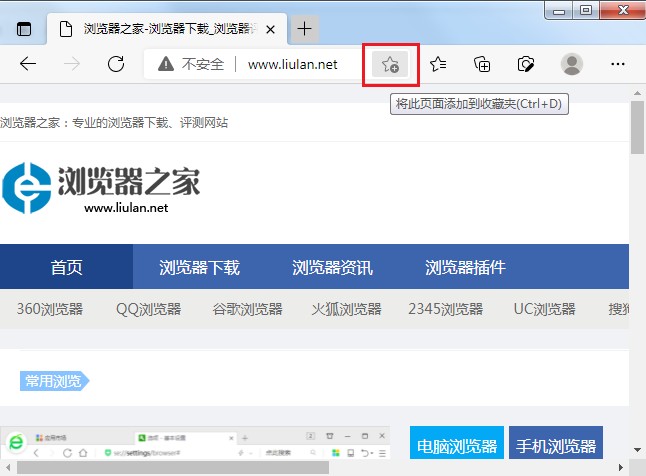Minimize the browser window

click(x=559, y=10)
